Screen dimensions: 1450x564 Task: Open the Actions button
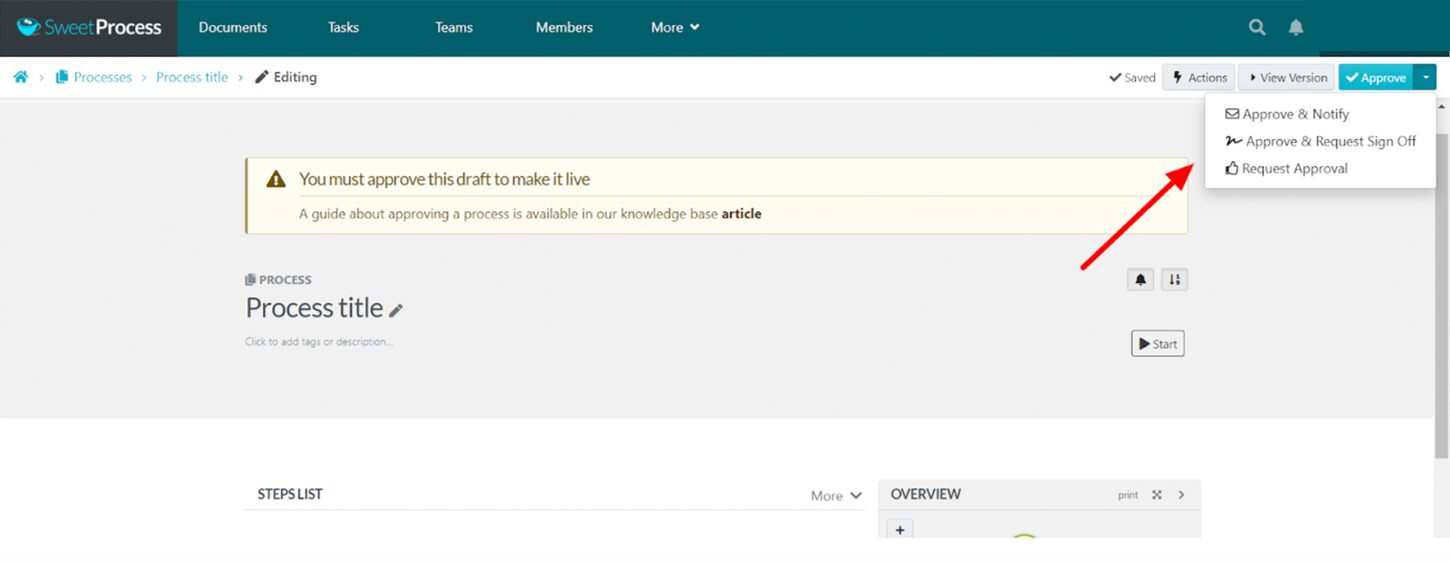[1198, 77]
